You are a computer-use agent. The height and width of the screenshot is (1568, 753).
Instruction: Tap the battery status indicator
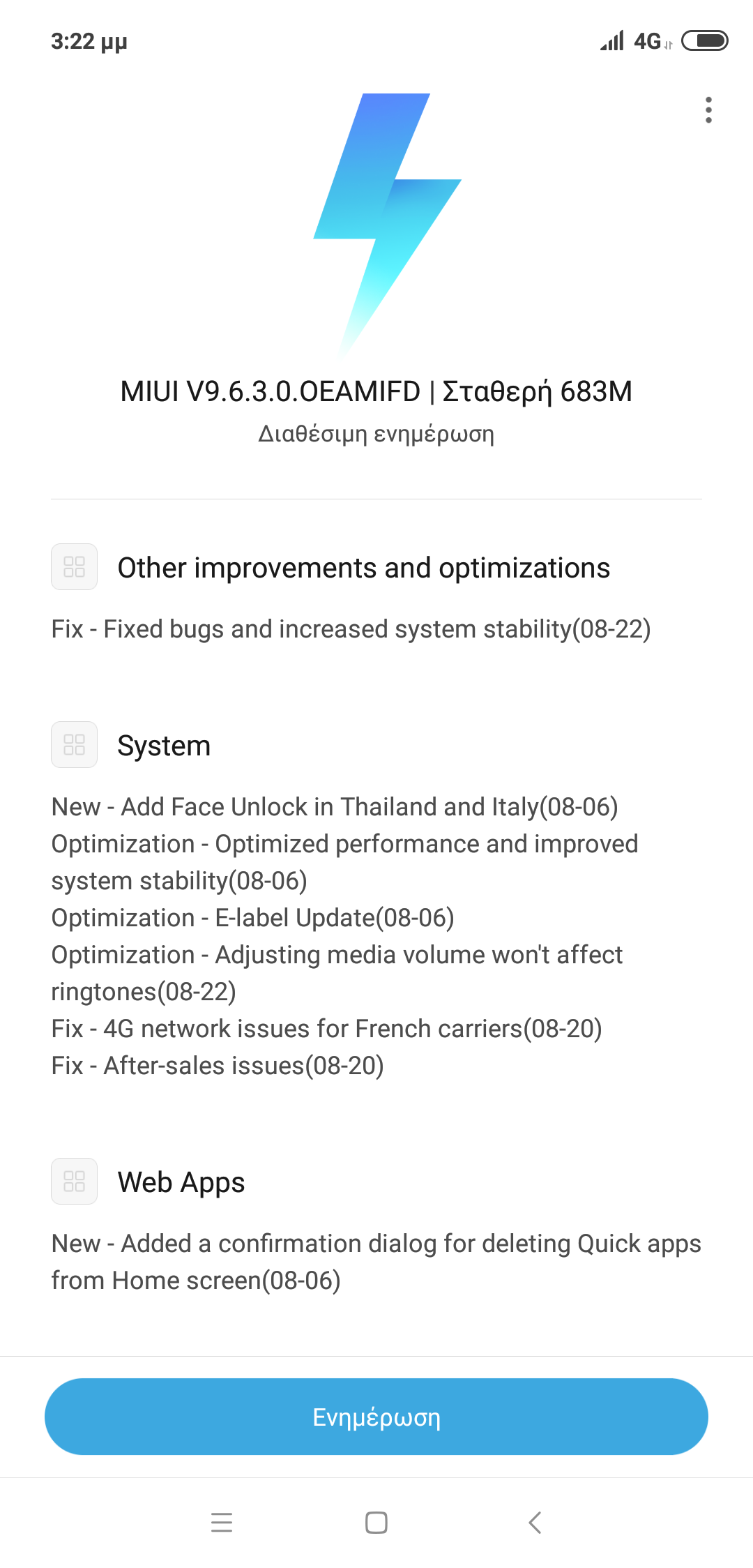point(704,41)
